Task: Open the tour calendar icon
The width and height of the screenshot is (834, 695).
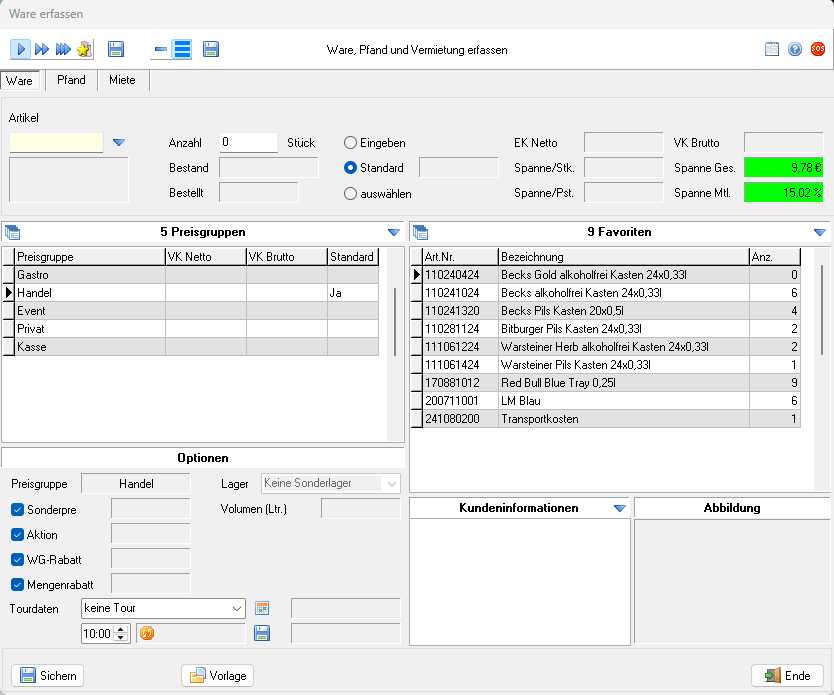Action: point(262,608)
